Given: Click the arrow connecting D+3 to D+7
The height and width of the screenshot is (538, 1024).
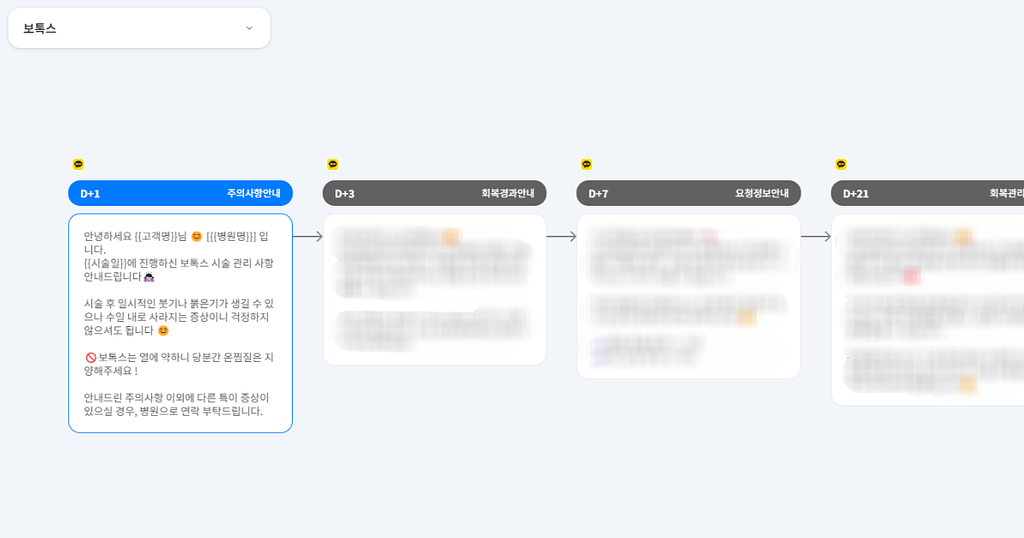Looking at the screenshot, I should tap(562, 237).
